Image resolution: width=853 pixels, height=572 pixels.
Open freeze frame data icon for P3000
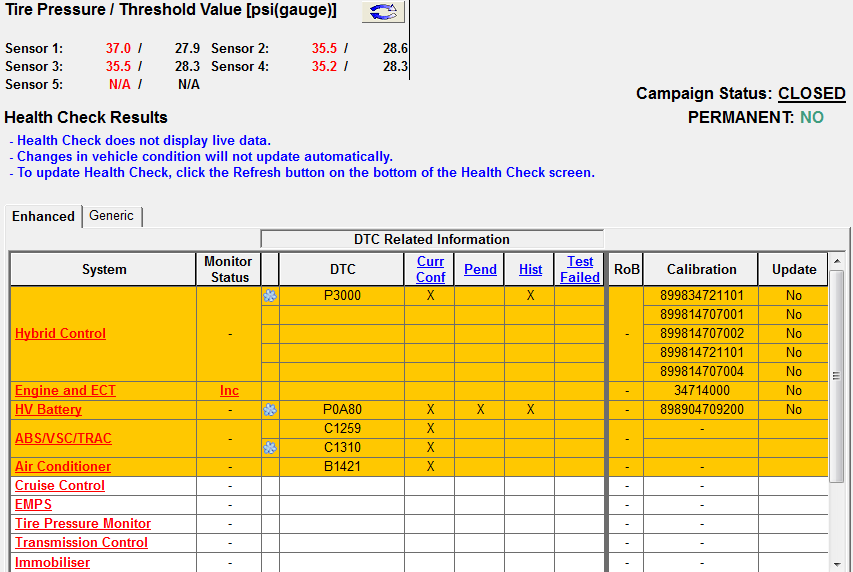[269, 296]
